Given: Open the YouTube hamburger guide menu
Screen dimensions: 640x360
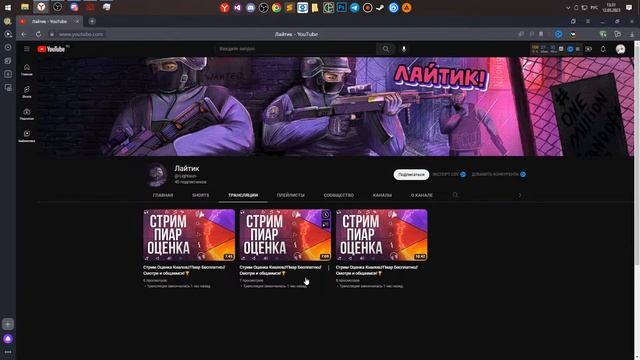Looking at the screenshot, I should click(27, 49).
